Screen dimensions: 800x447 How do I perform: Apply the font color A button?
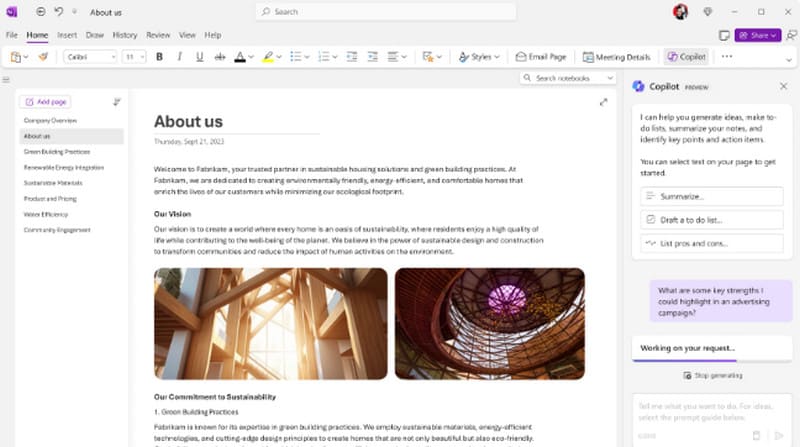(x=240, y=57)
